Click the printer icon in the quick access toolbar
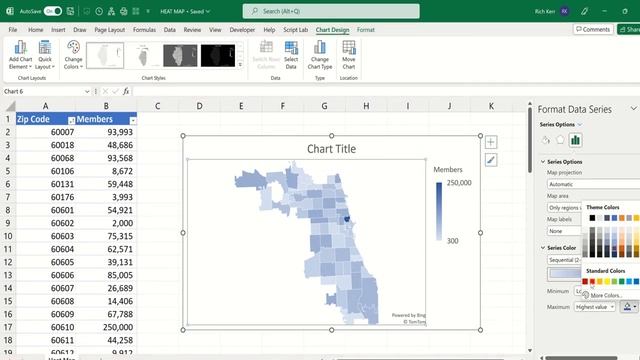 click(x=124, y=11)
